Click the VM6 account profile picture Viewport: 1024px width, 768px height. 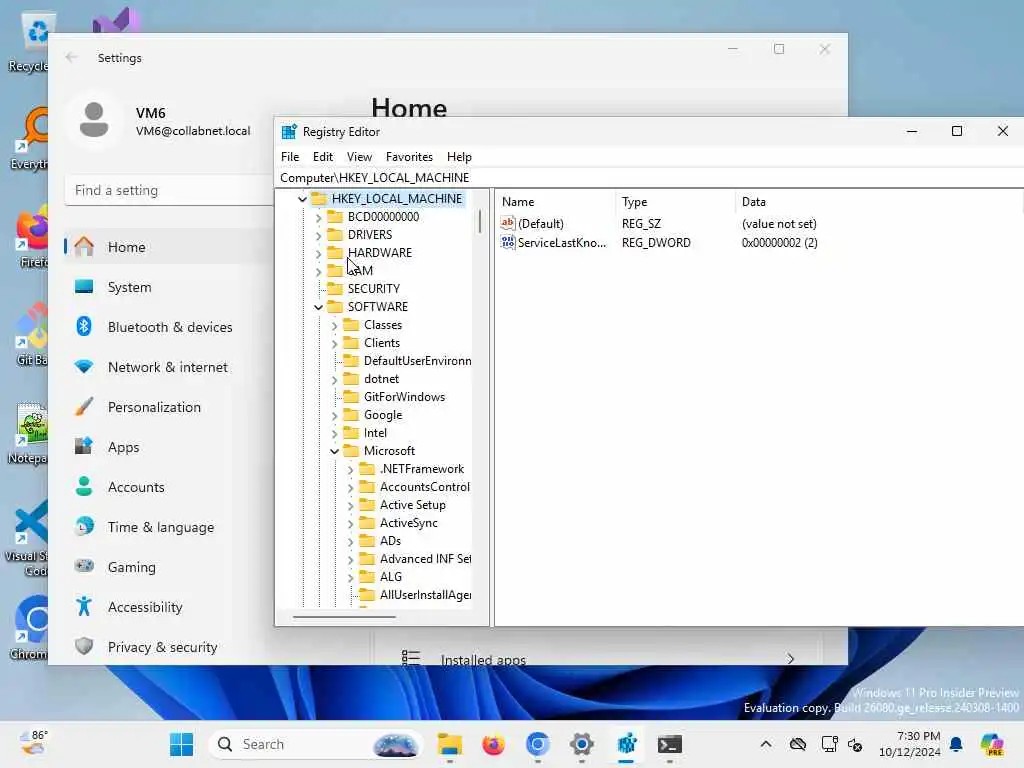pyautogui.click(x=94, y=120)
